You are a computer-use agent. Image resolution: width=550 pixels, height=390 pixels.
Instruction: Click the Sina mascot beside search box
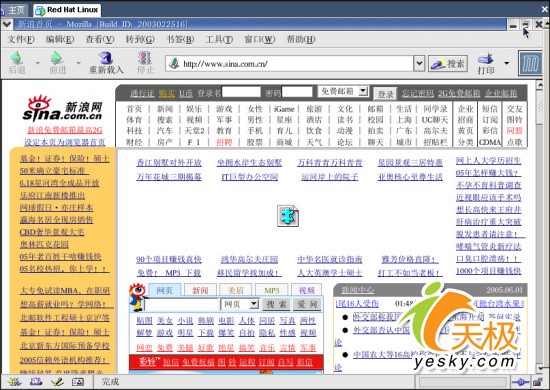click(138, 297)
